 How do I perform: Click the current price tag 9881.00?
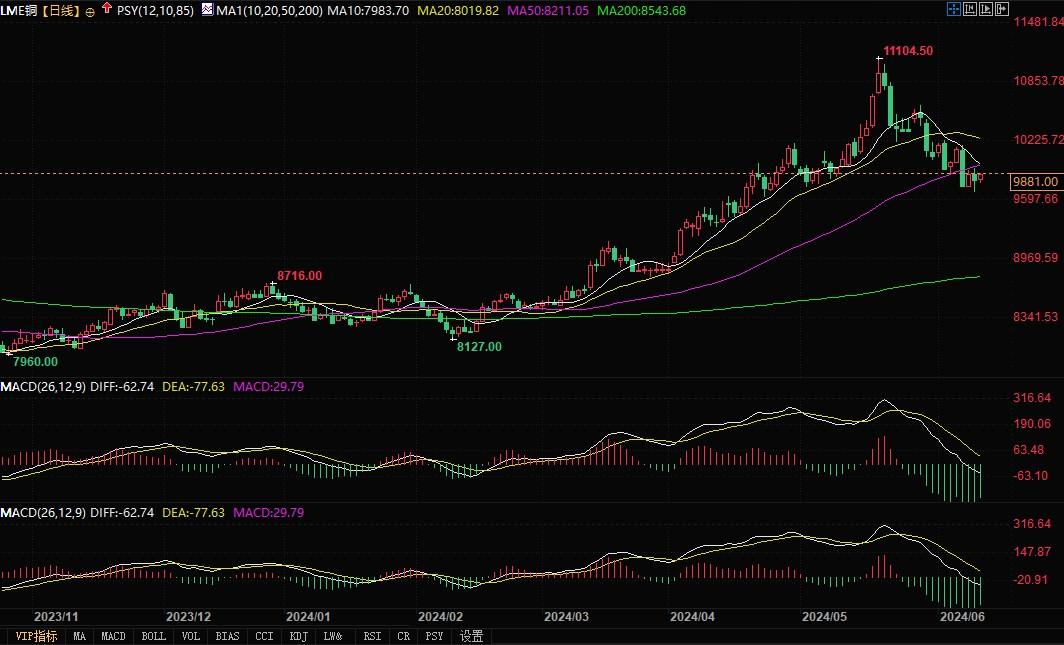coord(1035,182)
